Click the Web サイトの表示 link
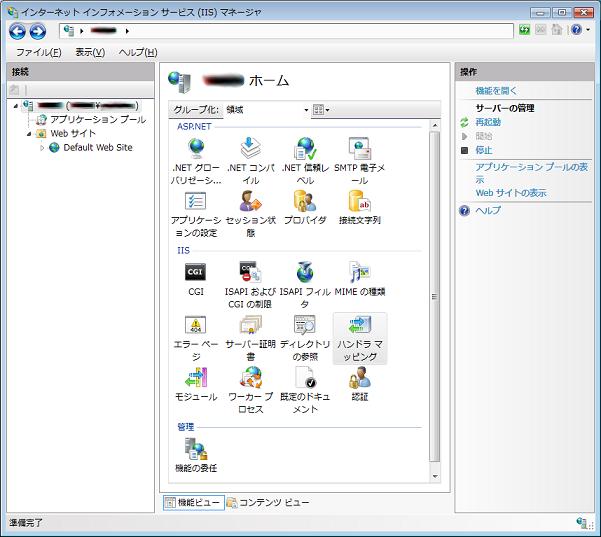The image size is (601, 537). click(x=511, y=193)
